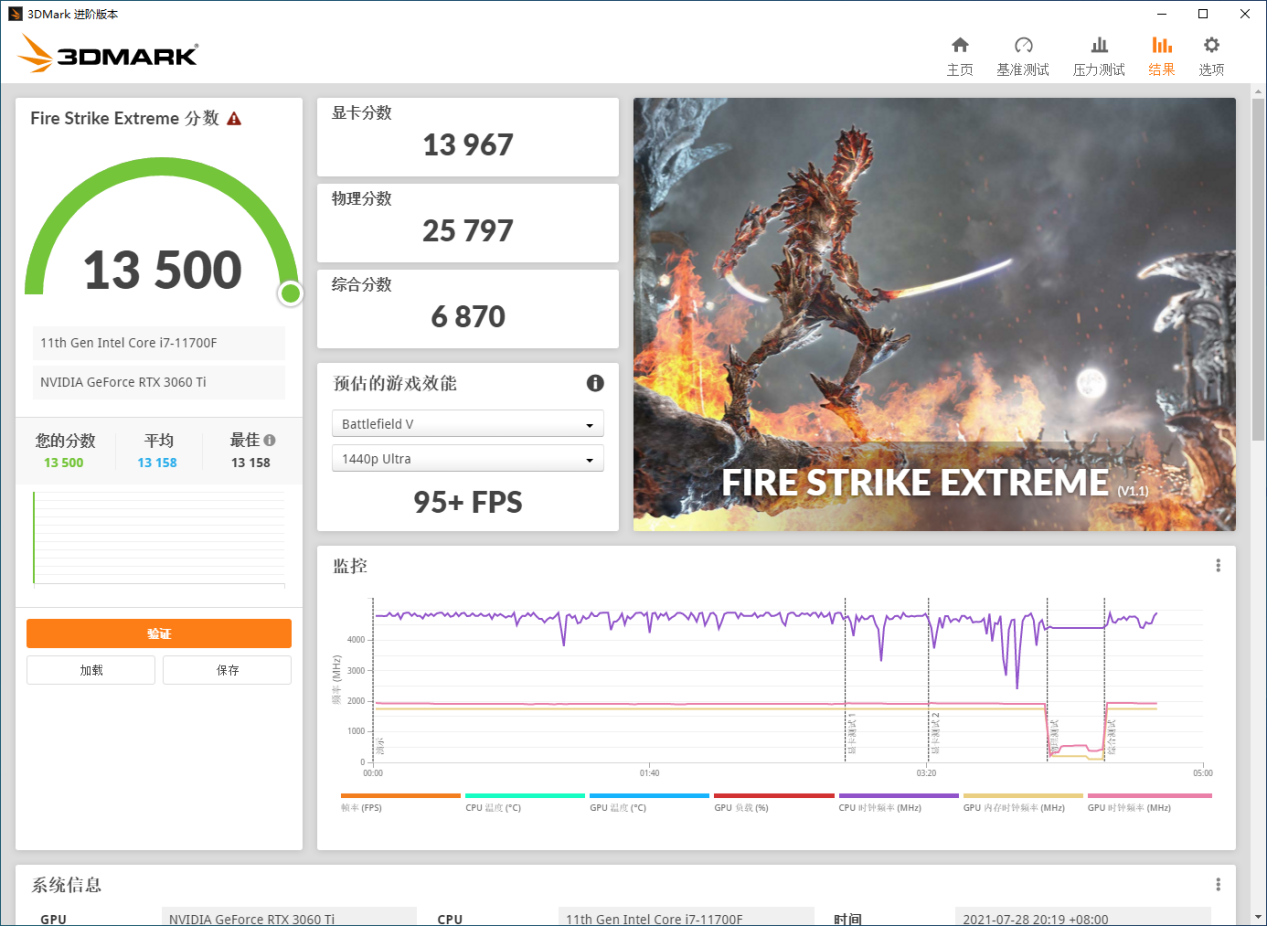Click the warning triangle beside Fire Strike Extreme
The image size is (1267, 926).
tap(233, 117)
